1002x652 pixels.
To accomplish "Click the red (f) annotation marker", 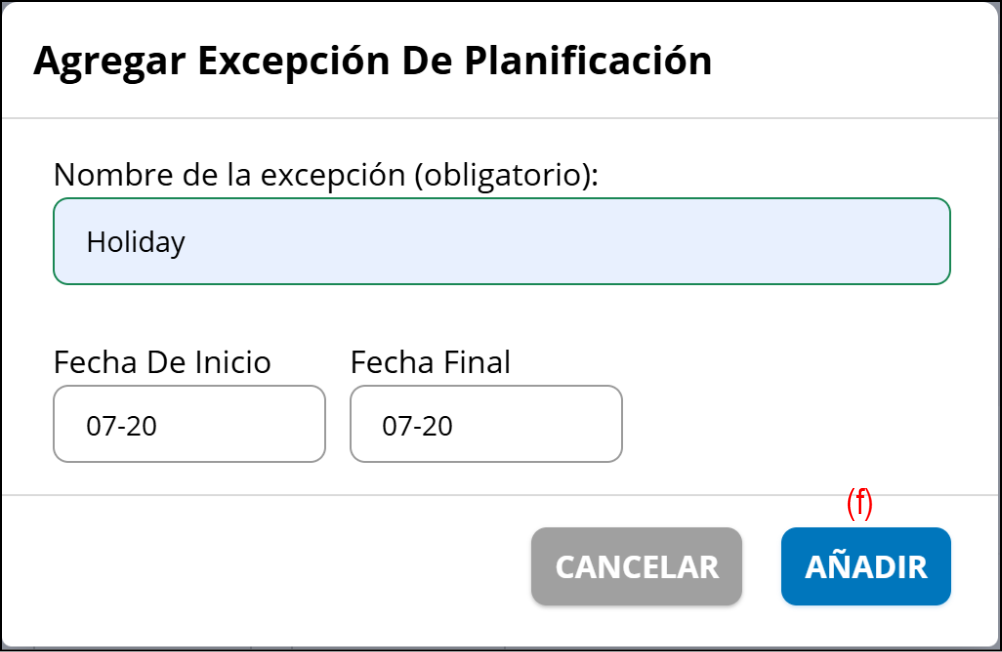I will click(x=859, y=505).
